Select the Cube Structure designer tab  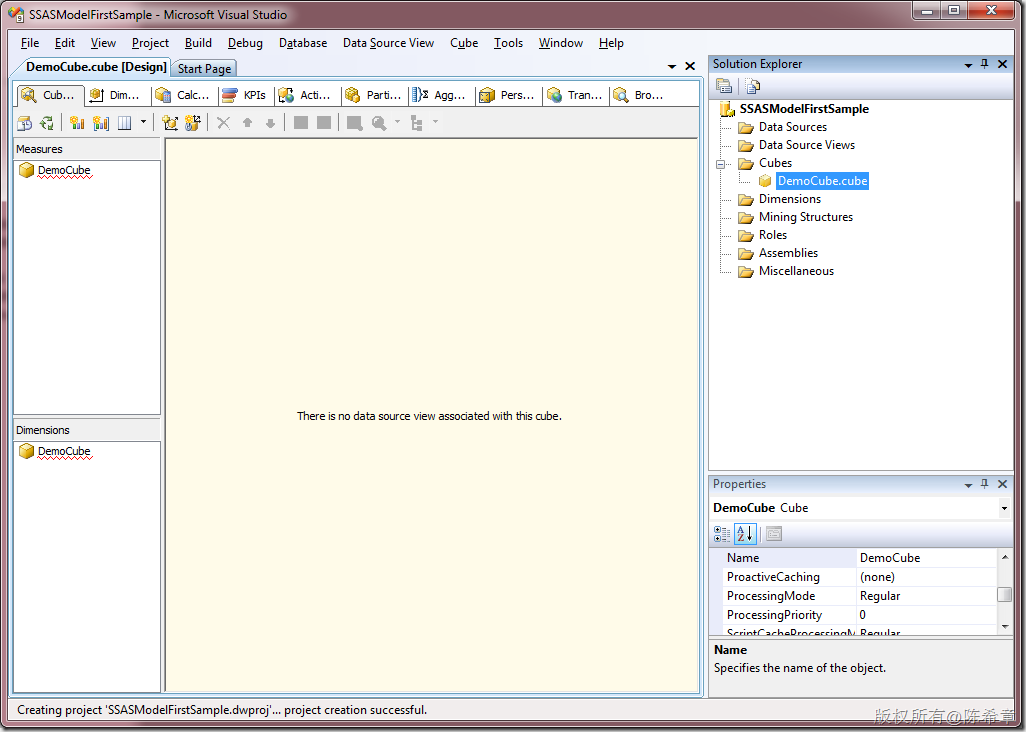pyautogui.click(x=50, y=96)
